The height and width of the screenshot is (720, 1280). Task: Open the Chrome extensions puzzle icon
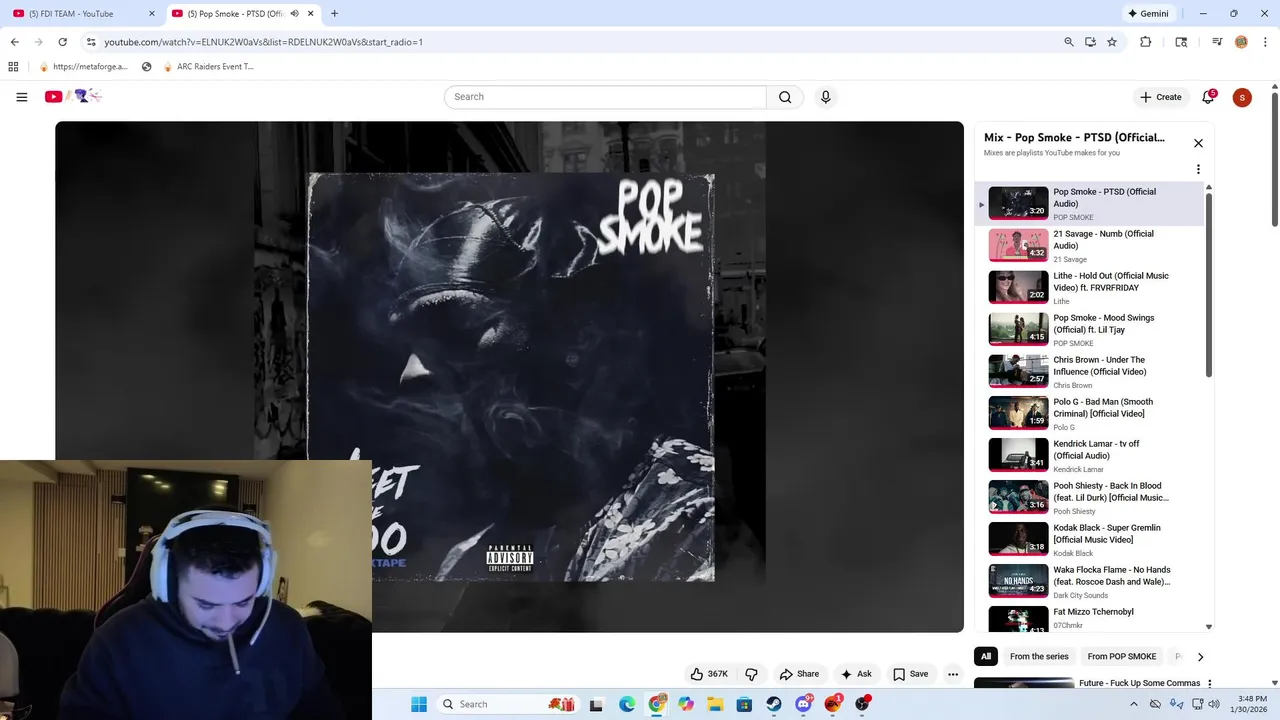[1146, 42]
